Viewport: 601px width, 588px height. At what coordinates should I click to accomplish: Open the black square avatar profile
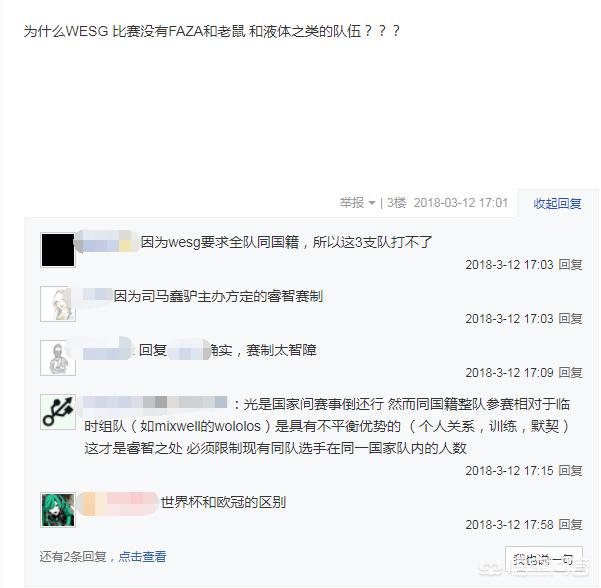coord(58,250)
